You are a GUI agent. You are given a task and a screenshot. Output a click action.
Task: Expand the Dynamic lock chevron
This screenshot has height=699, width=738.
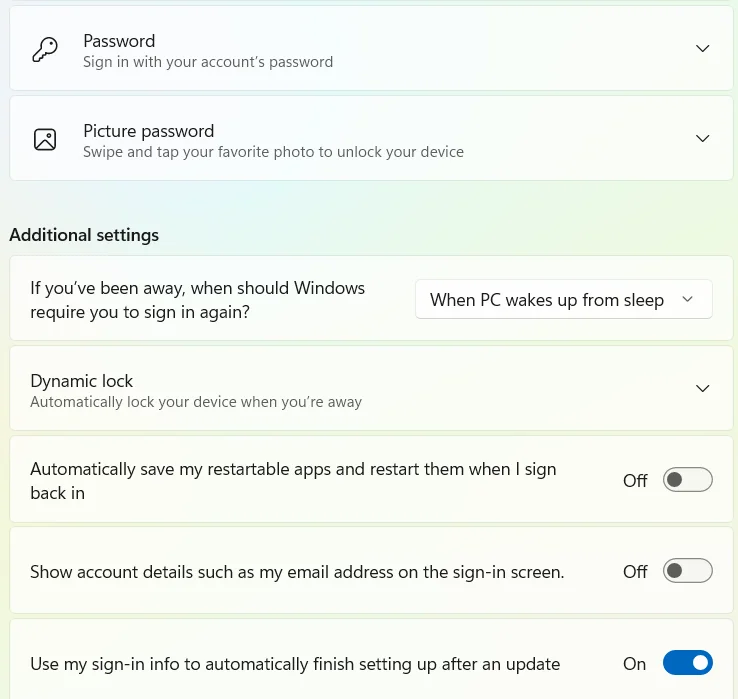coord(702,388)
